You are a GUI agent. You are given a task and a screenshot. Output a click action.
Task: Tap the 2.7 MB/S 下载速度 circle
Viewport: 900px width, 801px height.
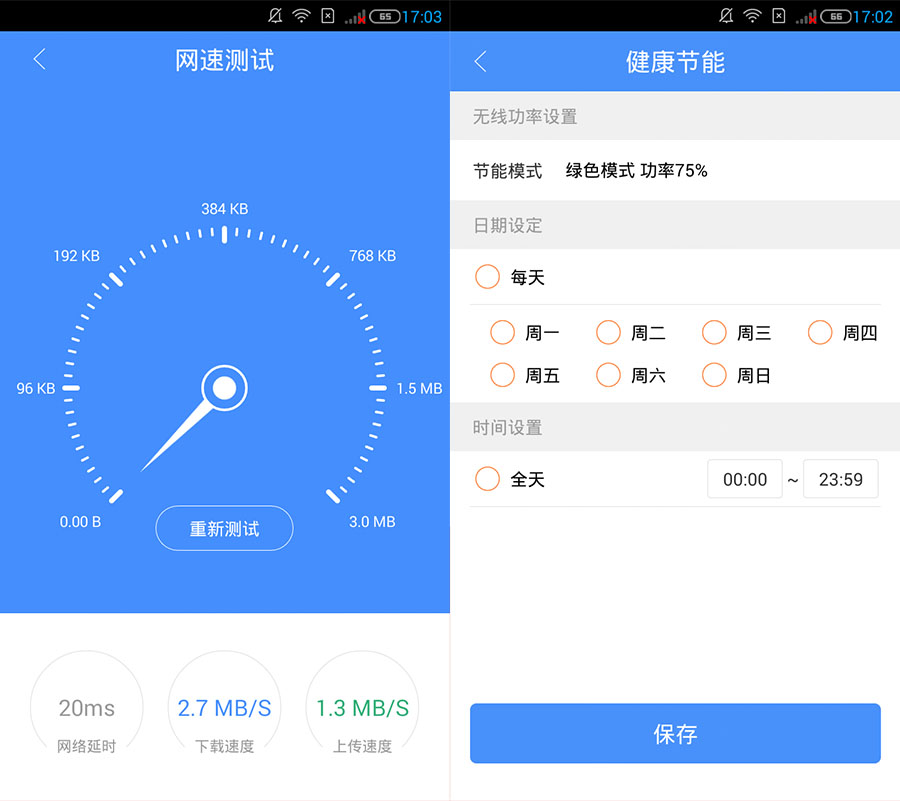point(224,708)
